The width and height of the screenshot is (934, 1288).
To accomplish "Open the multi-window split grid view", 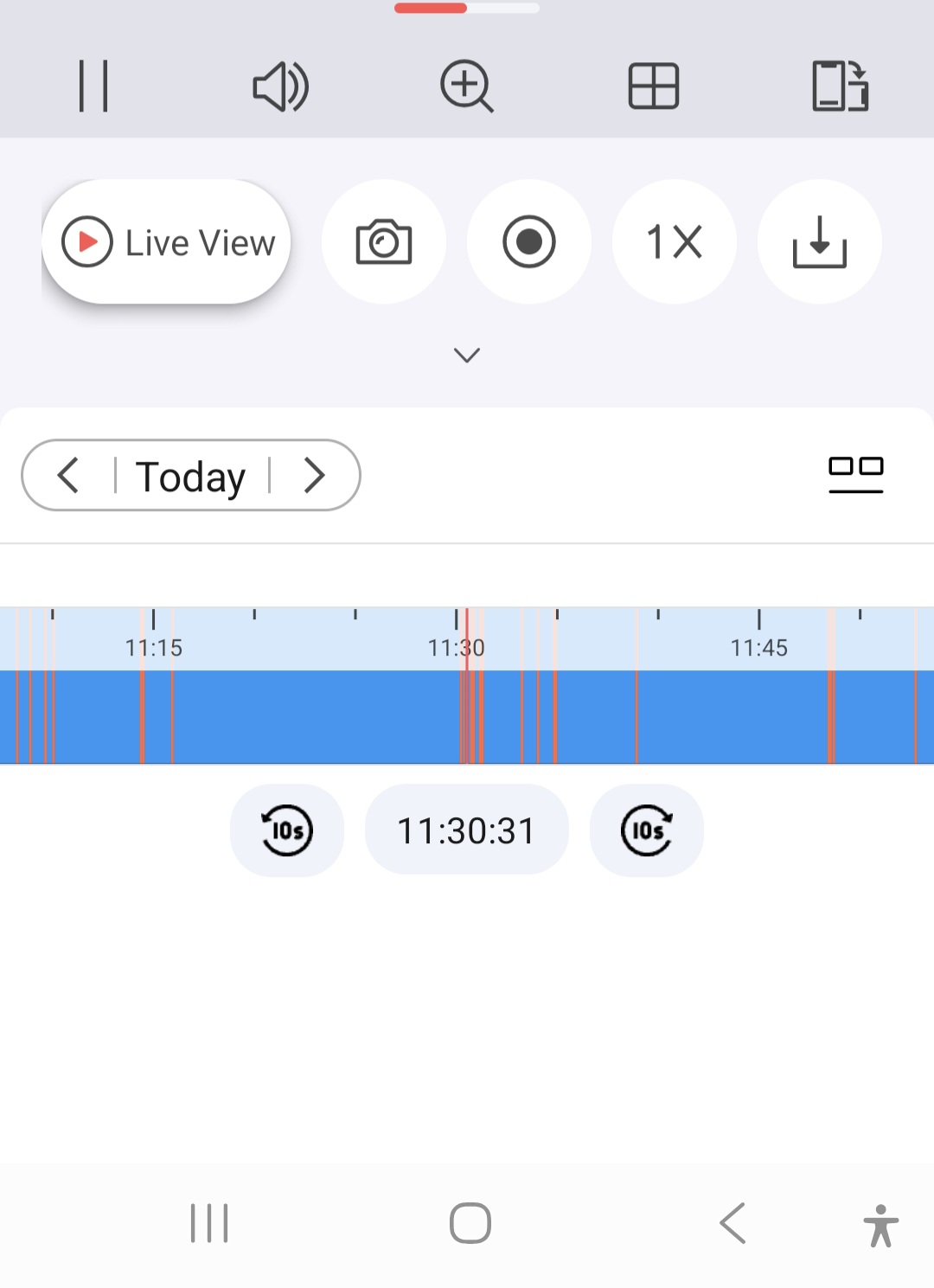I will point(654,86).
